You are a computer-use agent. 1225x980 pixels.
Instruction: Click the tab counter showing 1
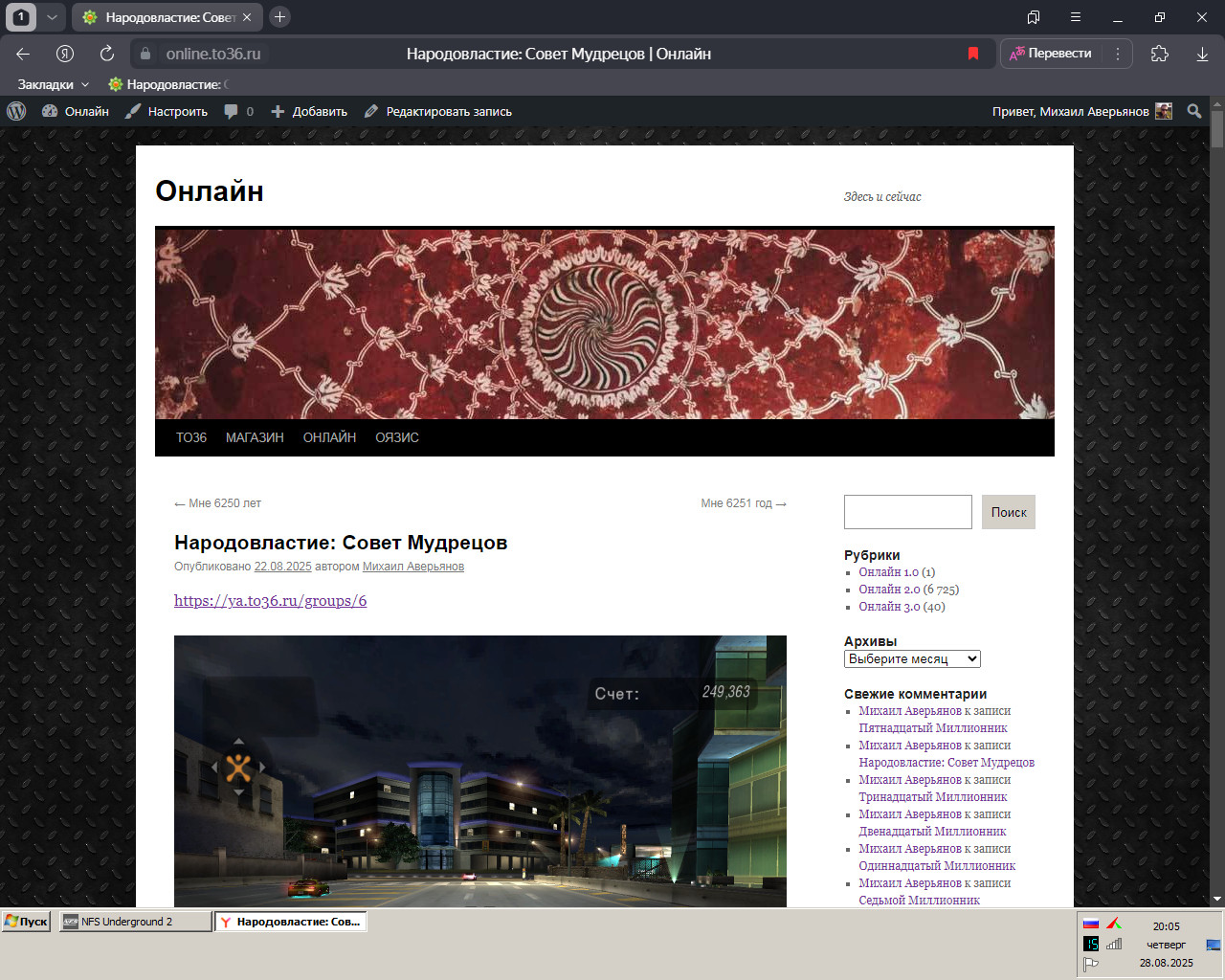click(x=21, y=16)
